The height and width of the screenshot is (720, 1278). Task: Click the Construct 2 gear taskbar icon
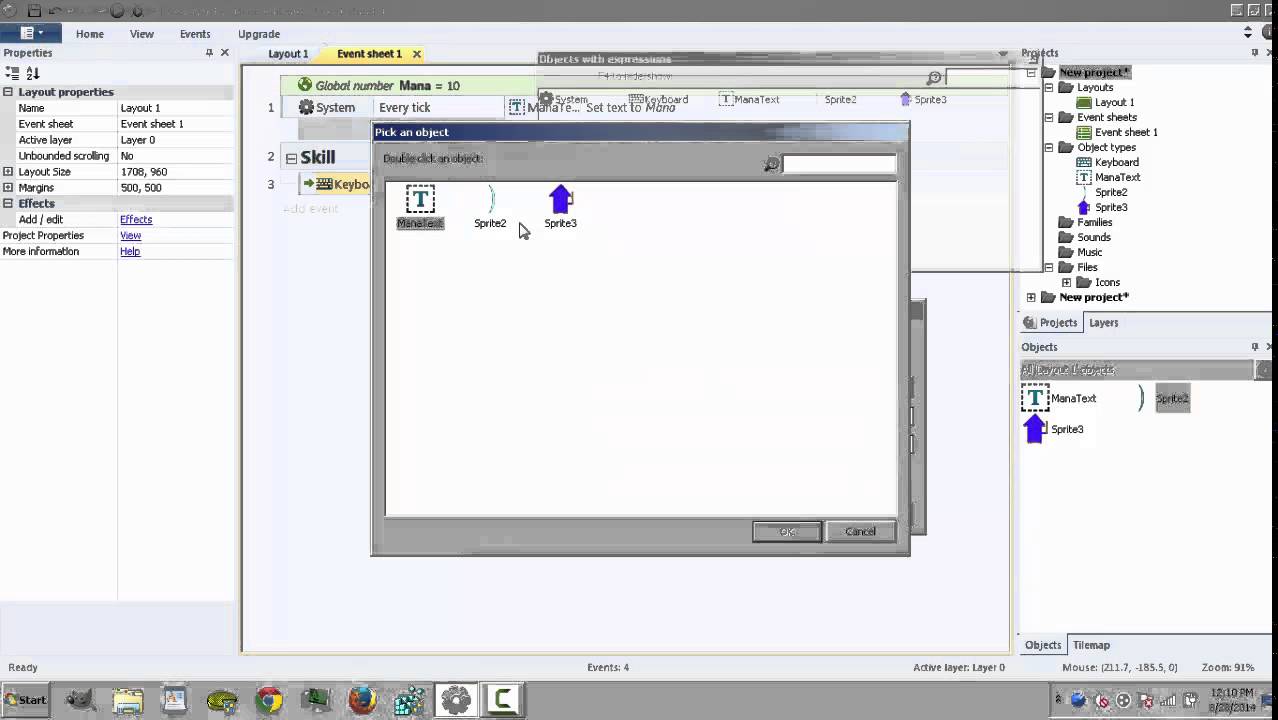click(455, 700)
